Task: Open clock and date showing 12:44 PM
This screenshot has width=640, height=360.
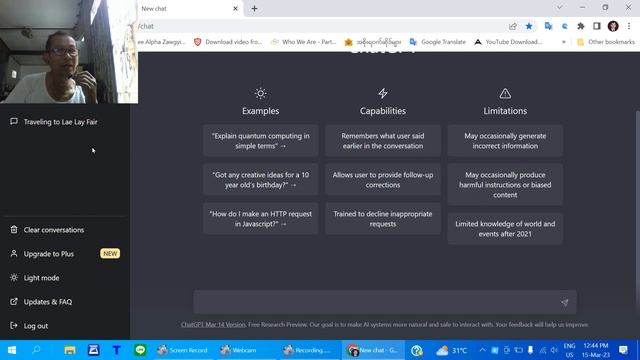Action: [x=596, y=350]
